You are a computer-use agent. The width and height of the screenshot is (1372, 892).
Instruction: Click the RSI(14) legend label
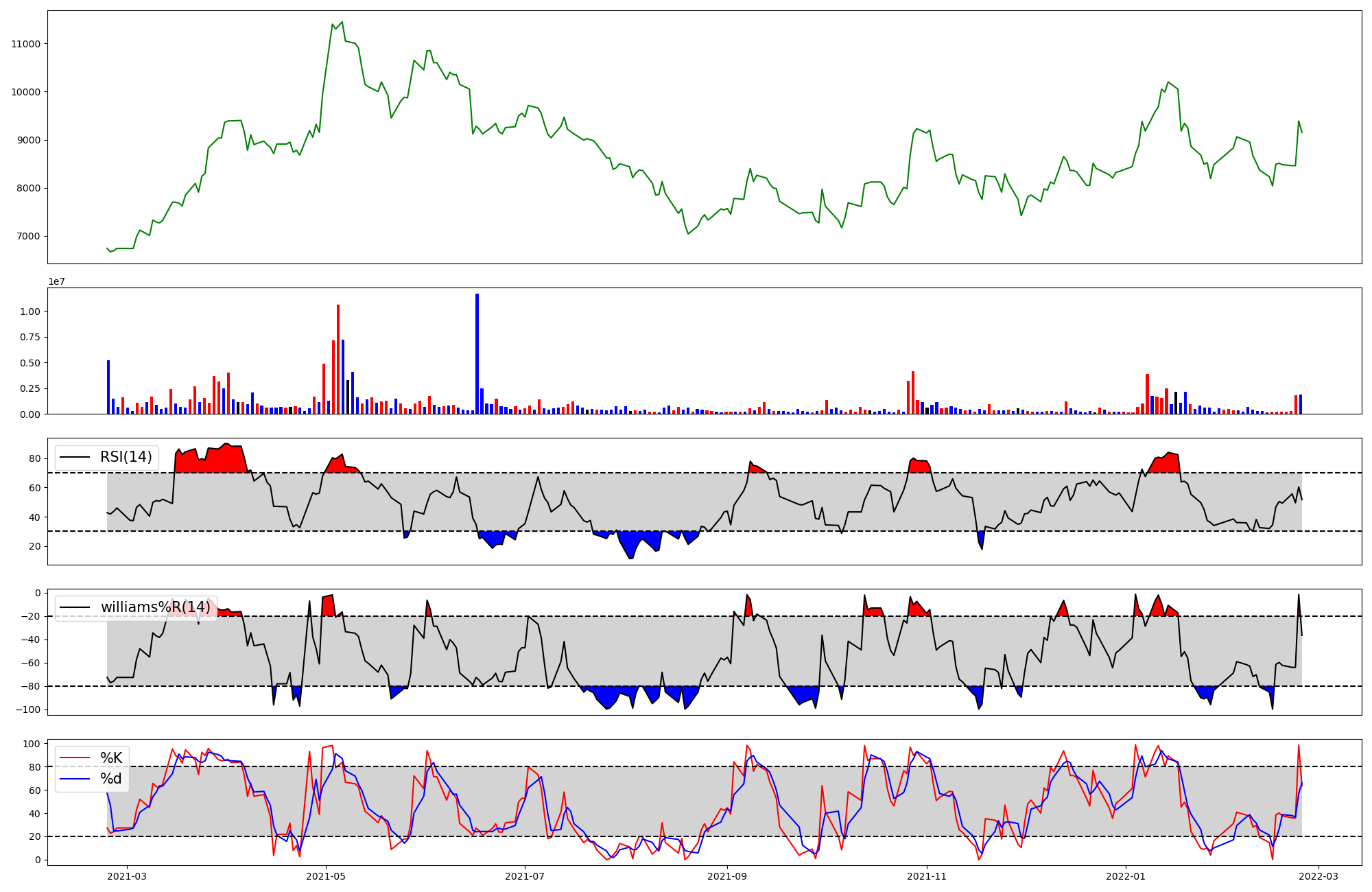click(x=126, y=457)
